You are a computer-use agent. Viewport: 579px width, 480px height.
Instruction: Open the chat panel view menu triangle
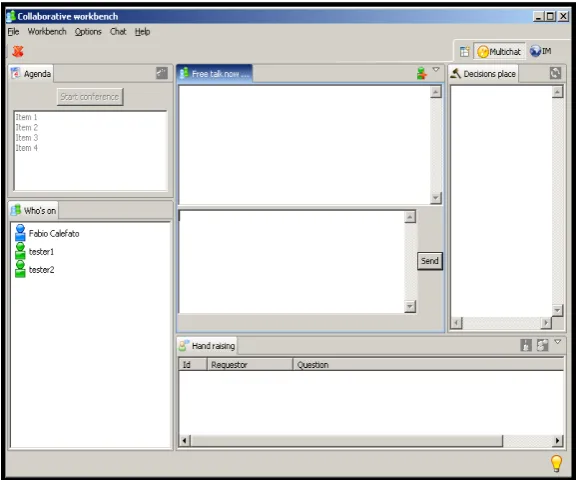point(436,69)
